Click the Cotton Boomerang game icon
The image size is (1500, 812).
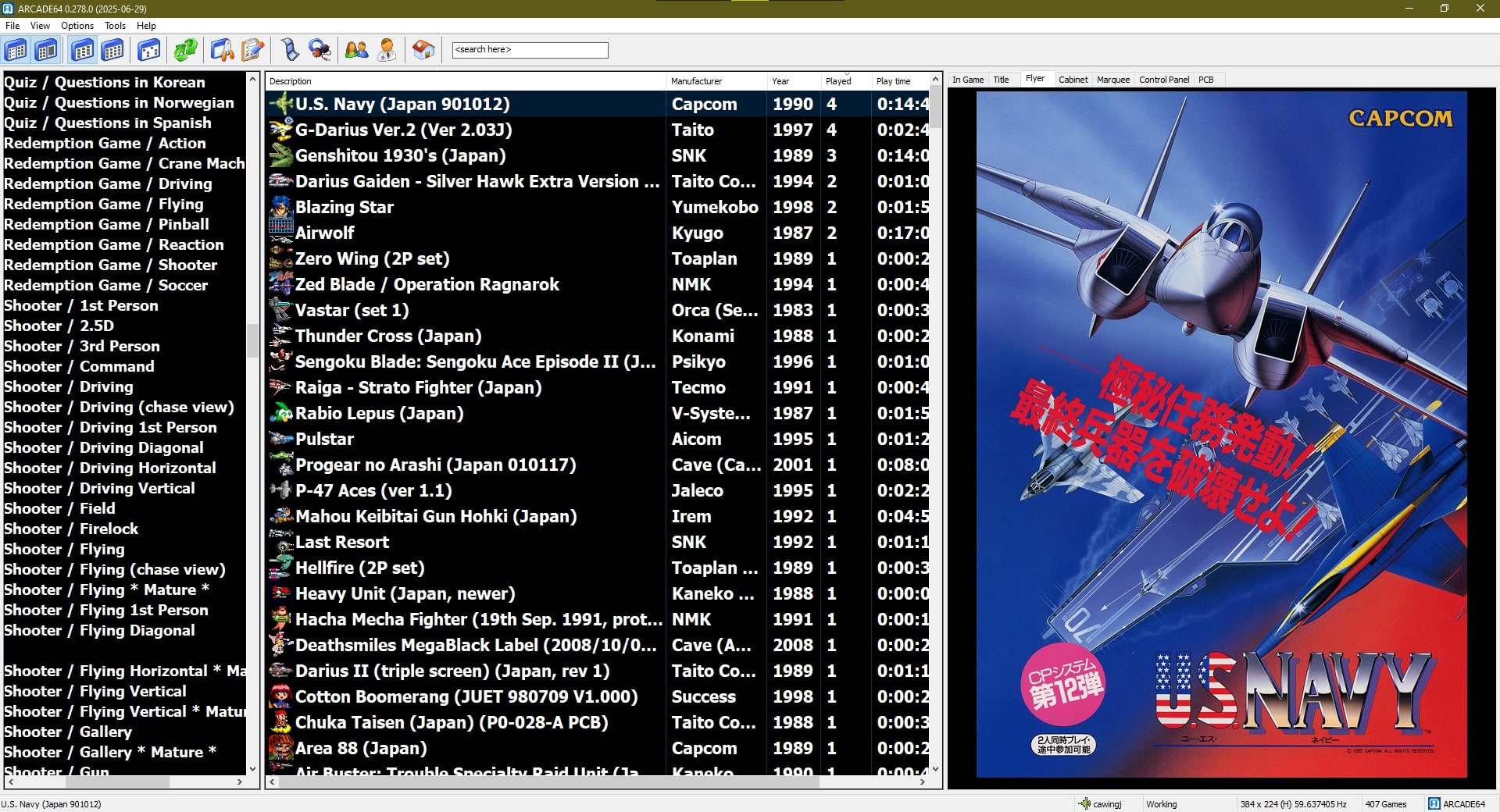click(x=281, y=696)
